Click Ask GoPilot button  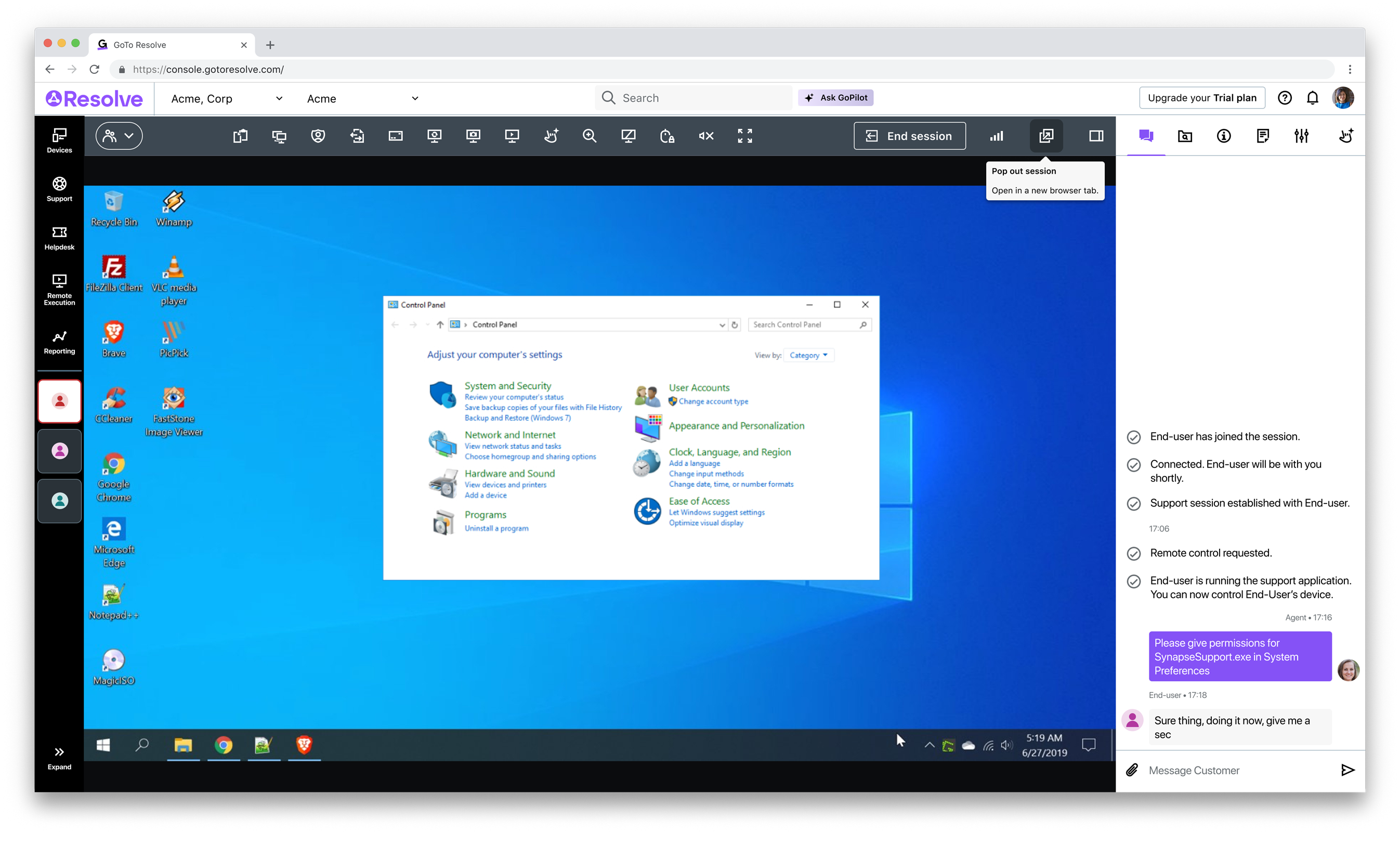[x=835, y=98]
